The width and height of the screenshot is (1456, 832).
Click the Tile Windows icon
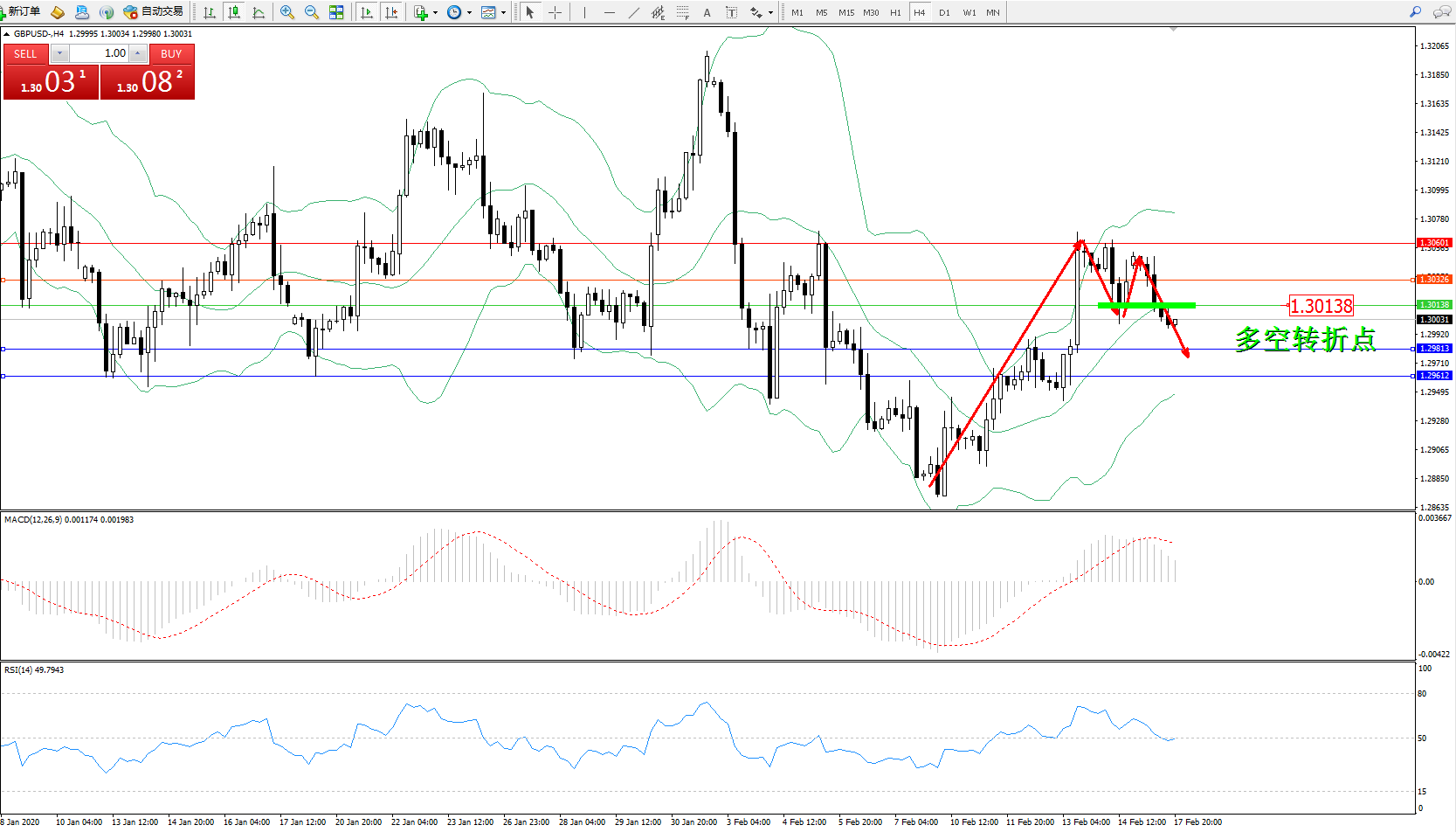(336, 12)
